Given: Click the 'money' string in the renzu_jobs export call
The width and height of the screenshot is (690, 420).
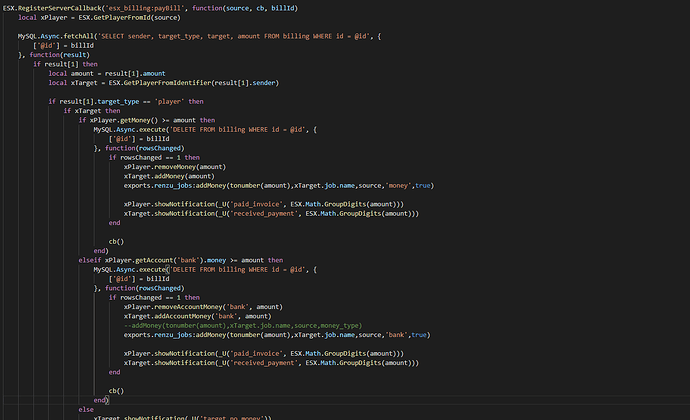Looking at the screenshot, I should (x=398, y=186).
